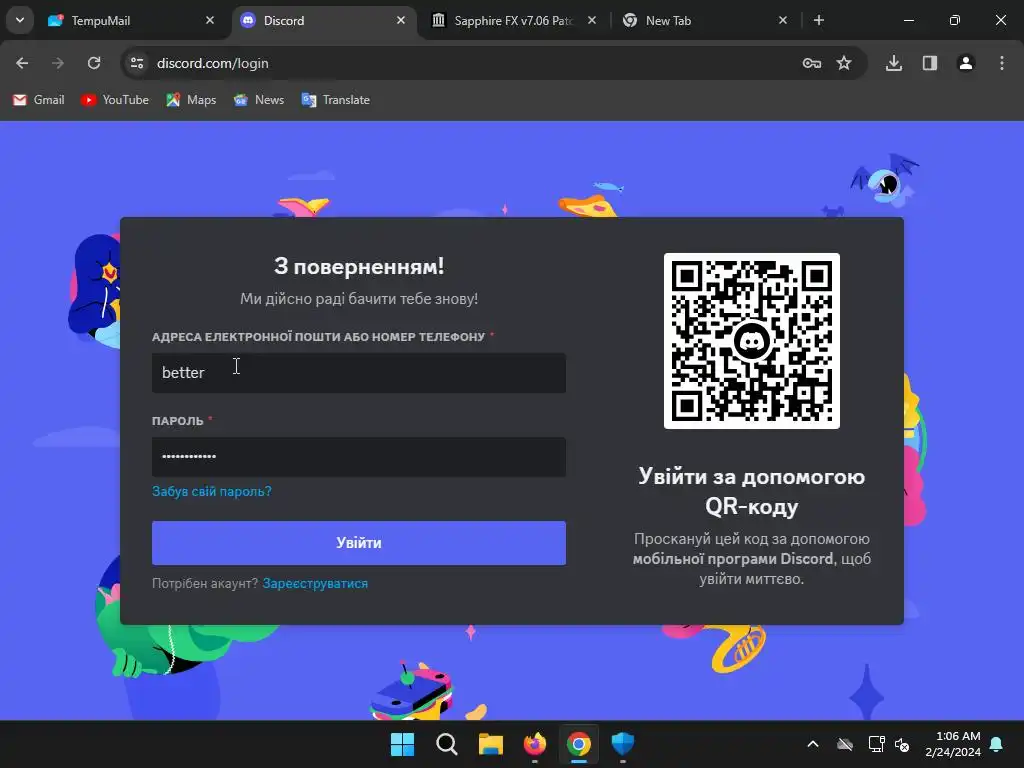Open Windows Security shield on taskbar
Screen dimensions: 1024x768
(622, 744)
